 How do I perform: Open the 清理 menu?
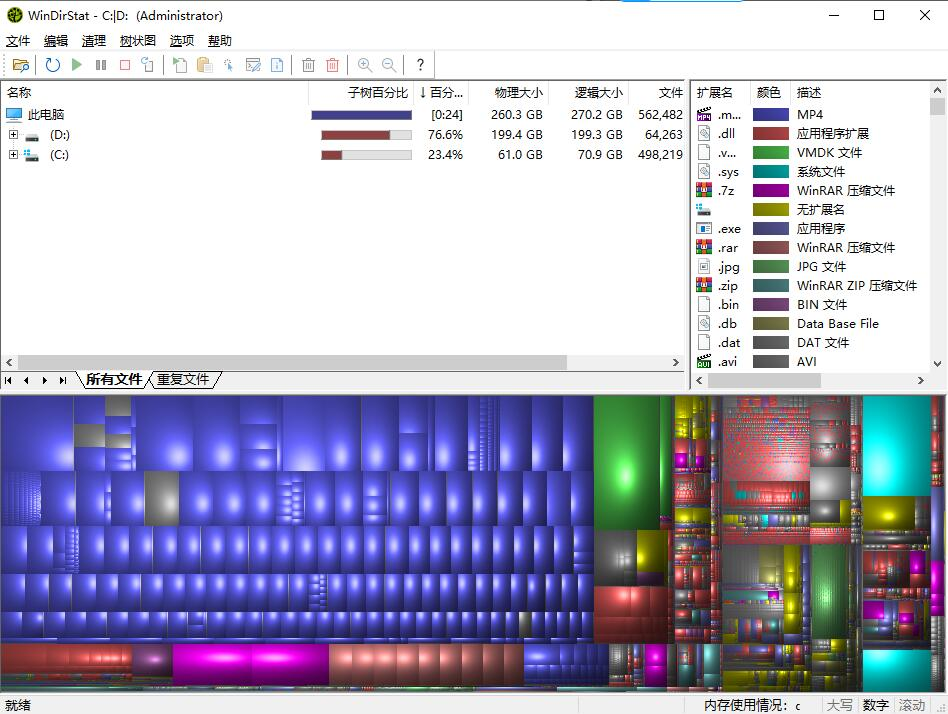pos(94,41)
